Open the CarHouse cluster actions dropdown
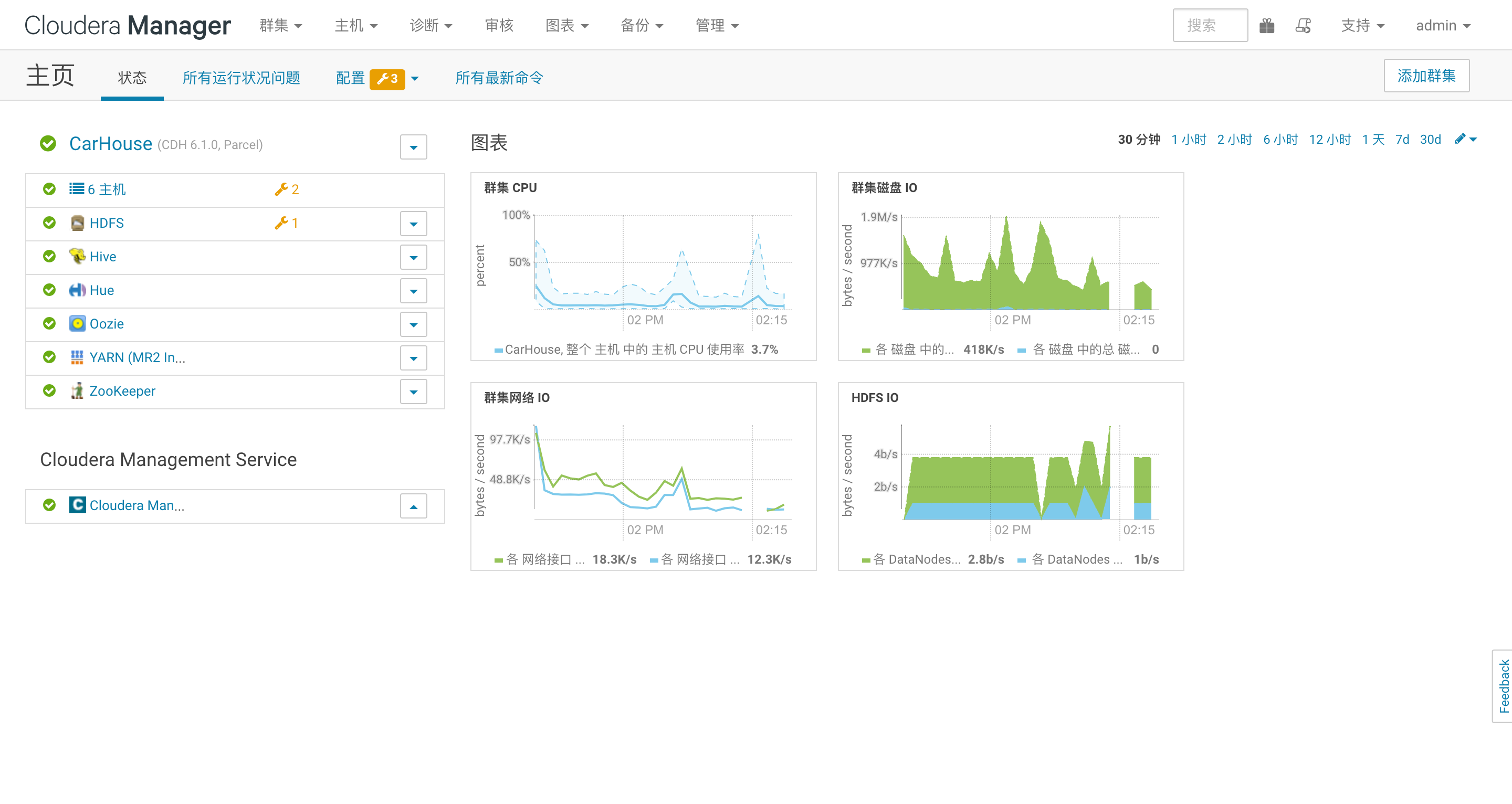This screenshot has width=1512, height=804. (413, 147)
